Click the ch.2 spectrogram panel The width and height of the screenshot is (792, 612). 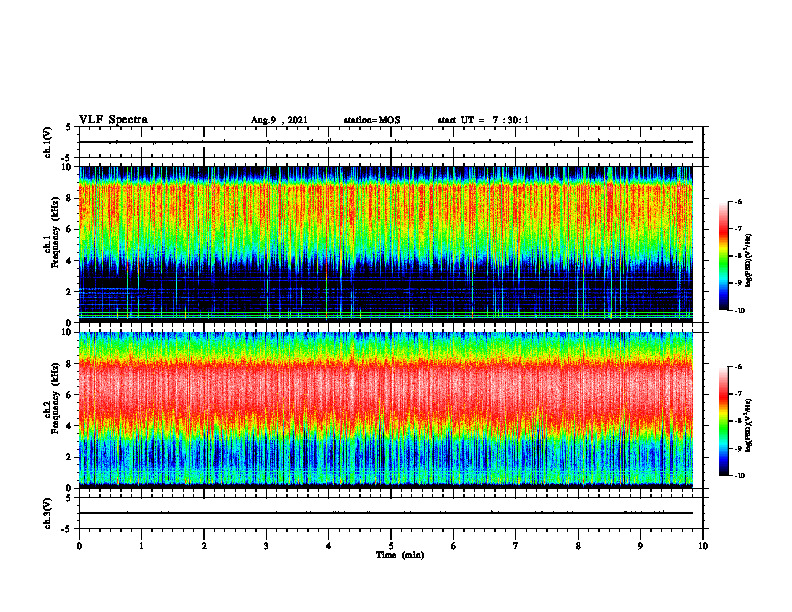386,410
